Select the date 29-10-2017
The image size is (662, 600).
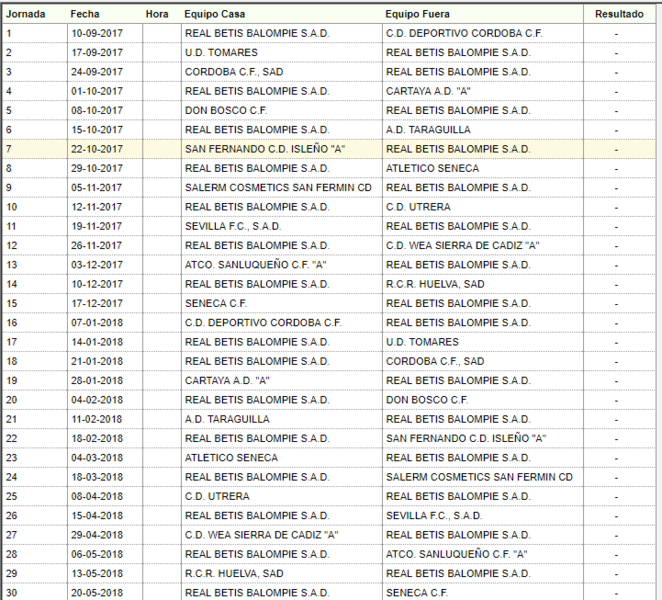97,168
